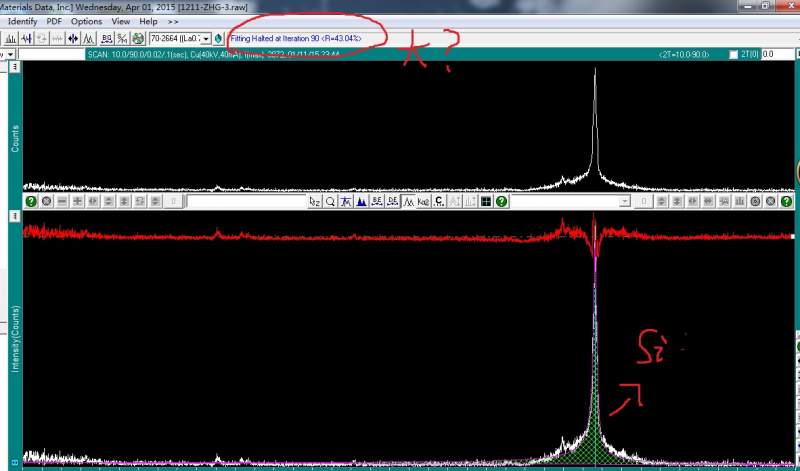800x471 pixels.
Task: Click the cursor zoom tool icon
Action: click(x=315, y=202)
